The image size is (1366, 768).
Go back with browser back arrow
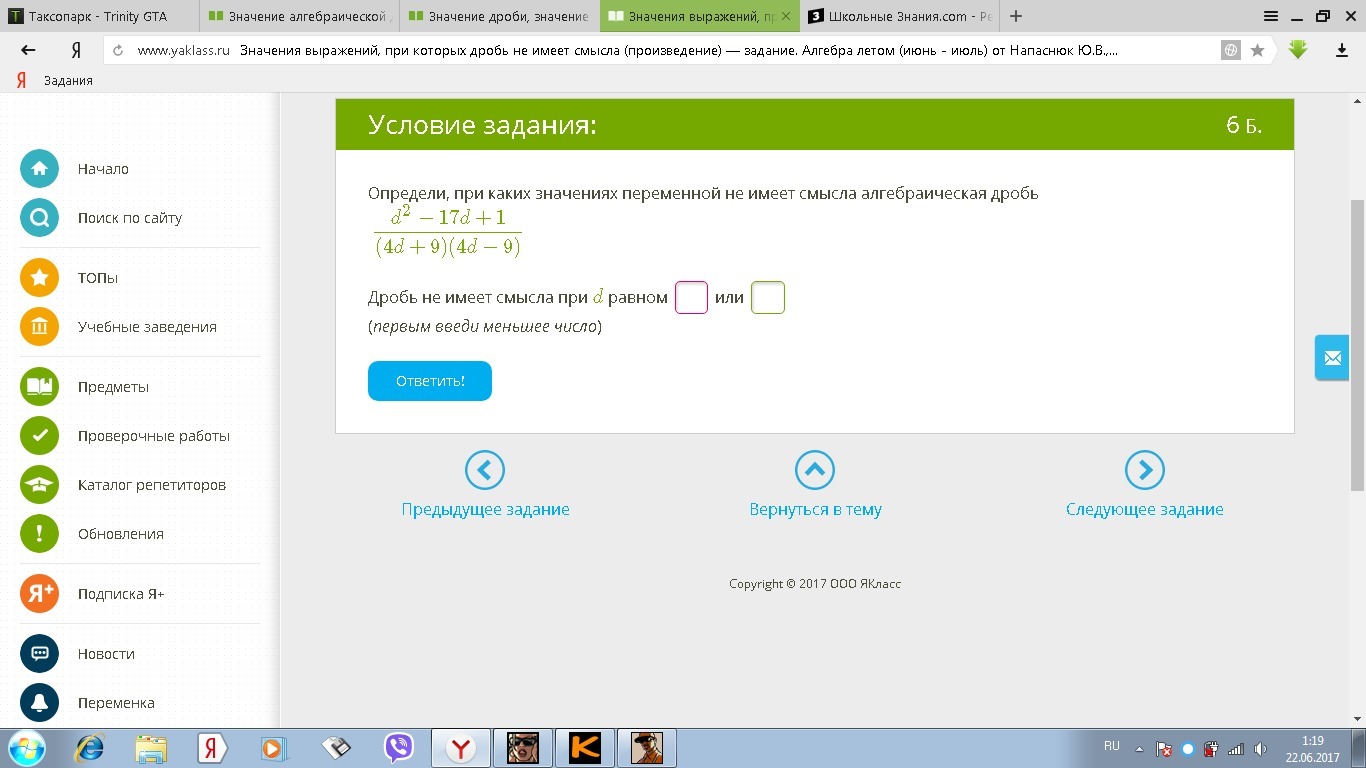28,50
